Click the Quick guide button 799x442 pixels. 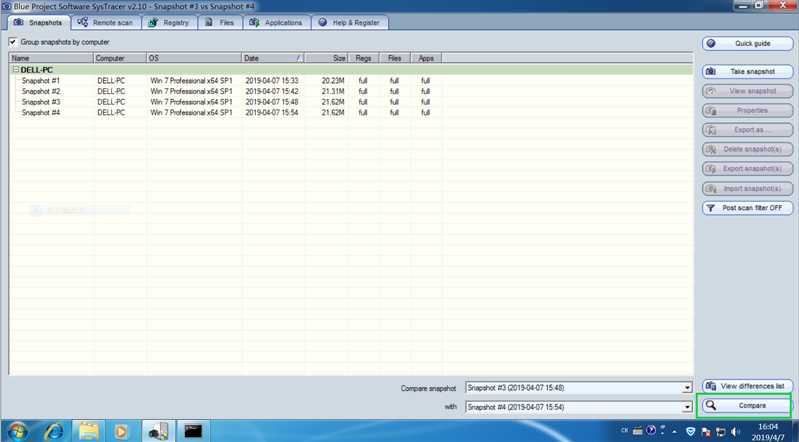[x=748, y=44]
